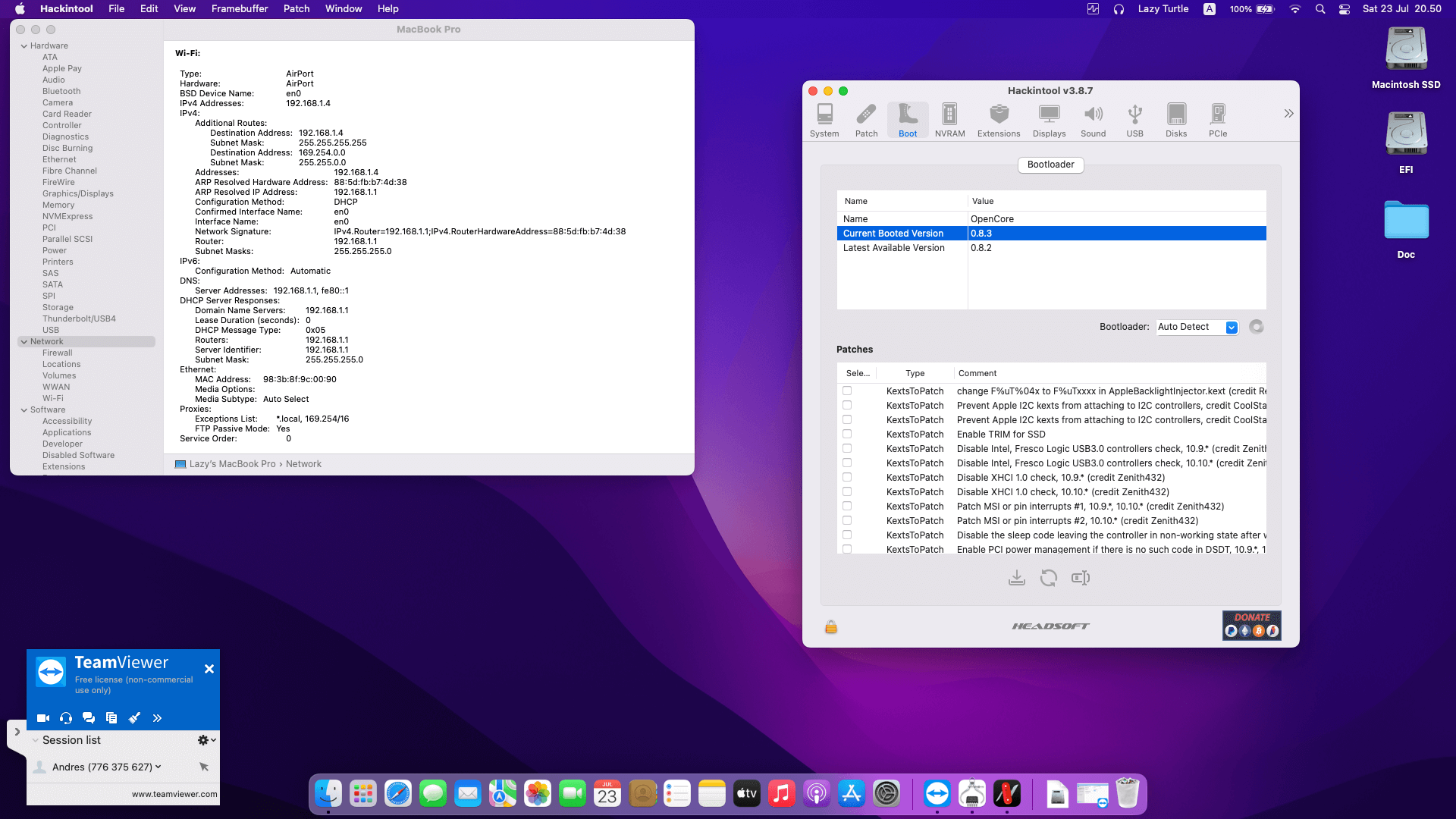Image resolution: width=1456 pixels, height=819 pixels.
Task: Open the TeamViewer chat icon
Action: 89,718
